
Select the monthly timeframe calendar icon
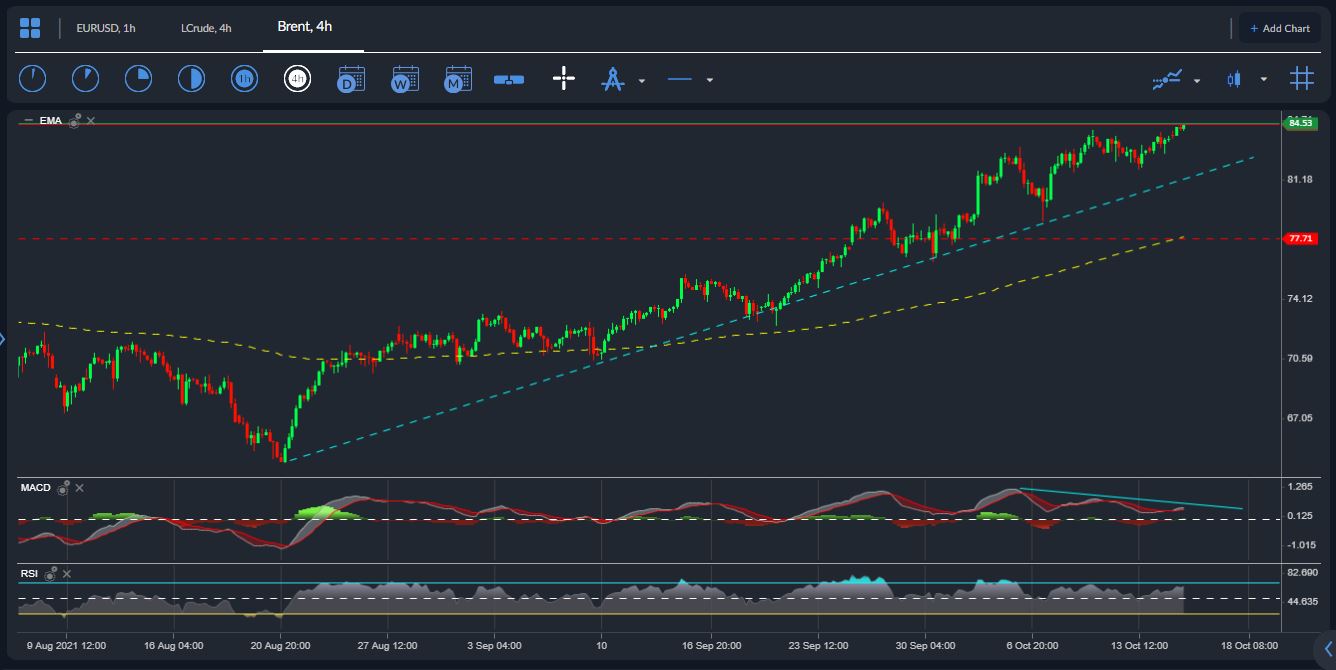tap(458, 79)
